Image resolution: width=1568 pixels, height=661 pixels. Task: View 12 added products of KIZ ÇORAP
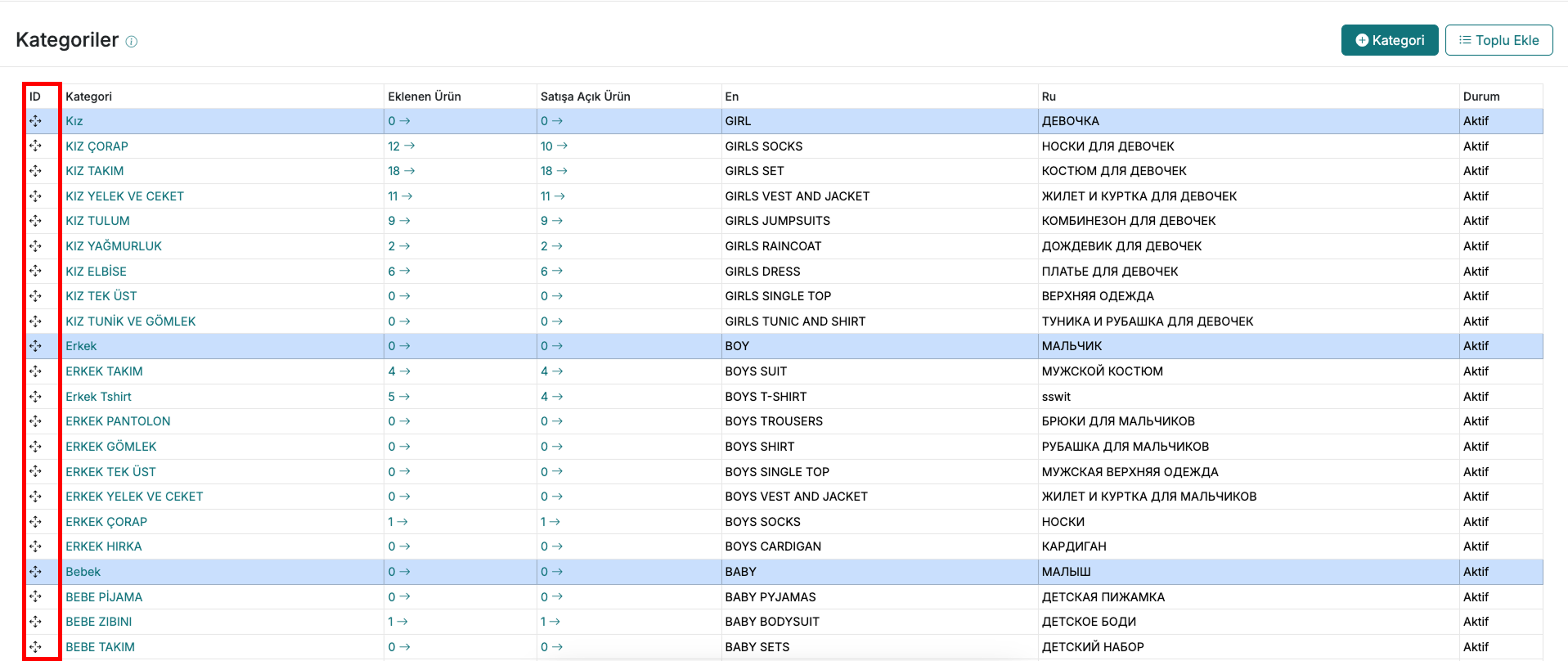[x=402, y=146]
